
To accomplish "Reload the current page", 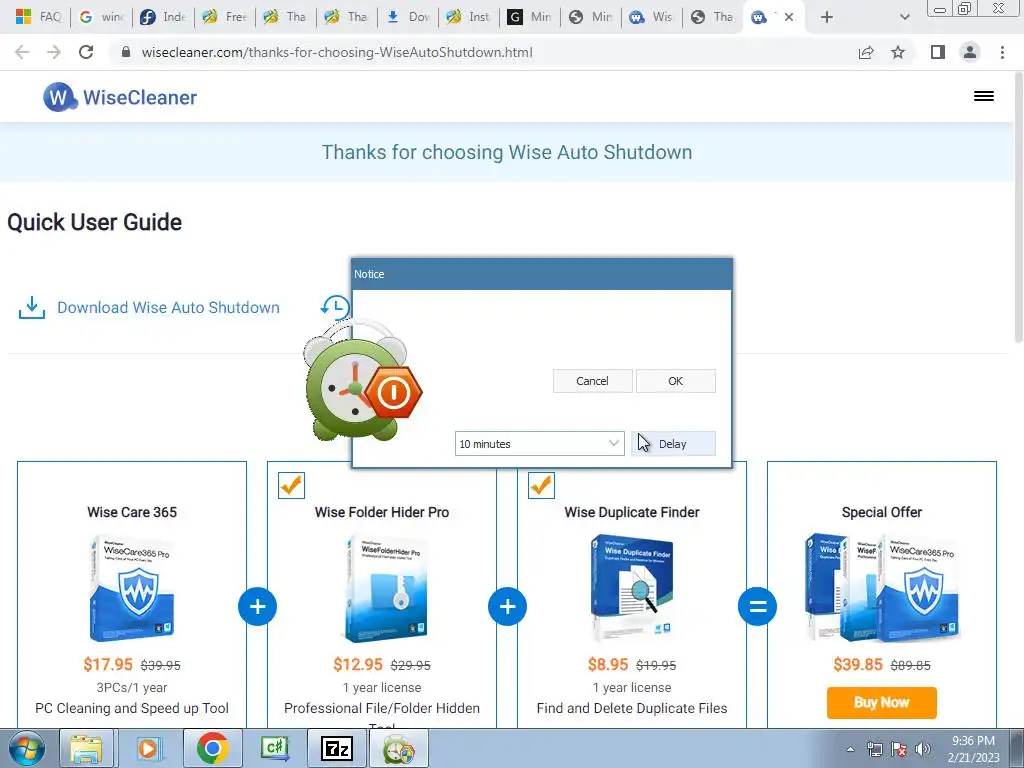I will (x=86, y=52).
